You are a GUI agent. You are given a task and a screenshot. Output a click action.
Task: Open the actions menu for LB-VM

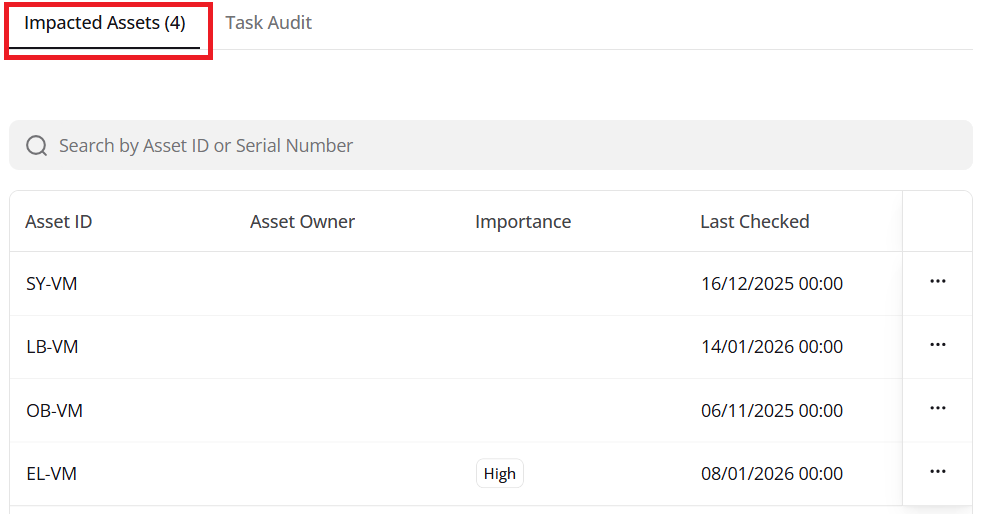(937, 345)
